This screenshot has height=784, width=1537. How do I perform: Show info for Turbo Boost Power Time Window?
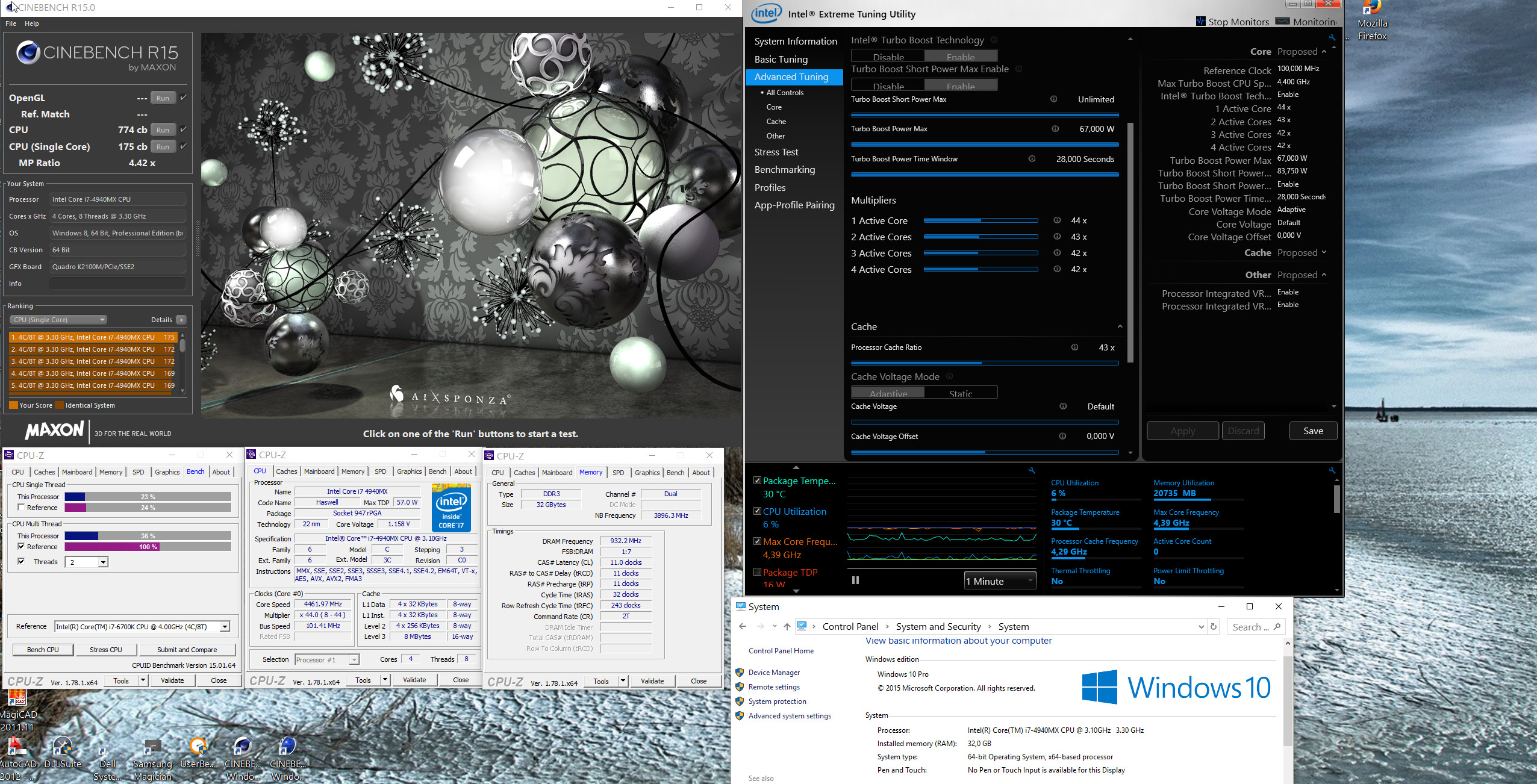[1032, 159]
